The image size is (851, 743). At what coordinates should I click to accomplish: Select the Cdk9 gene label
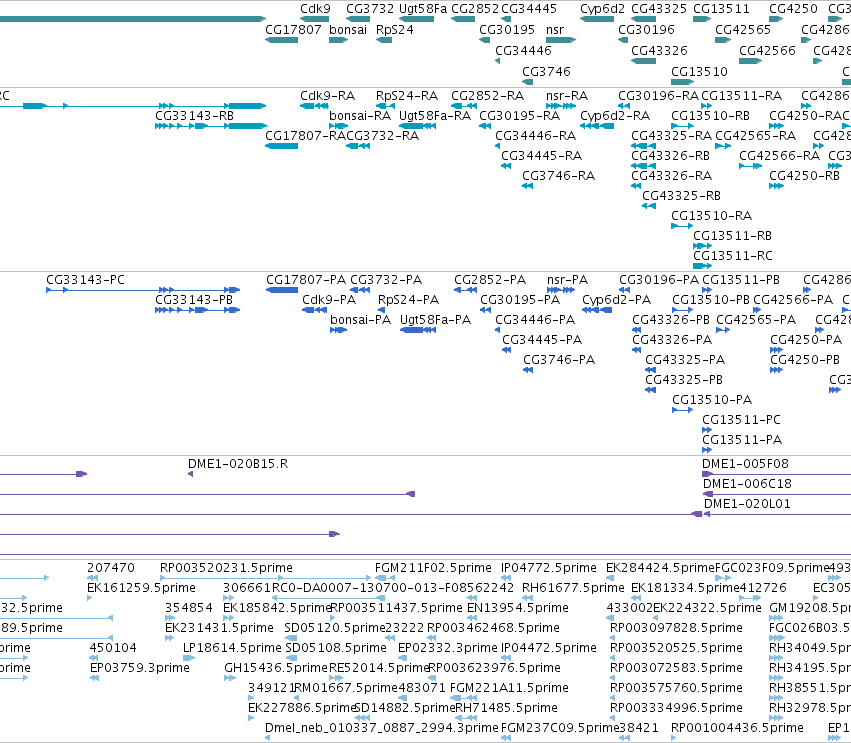(315, 9)
